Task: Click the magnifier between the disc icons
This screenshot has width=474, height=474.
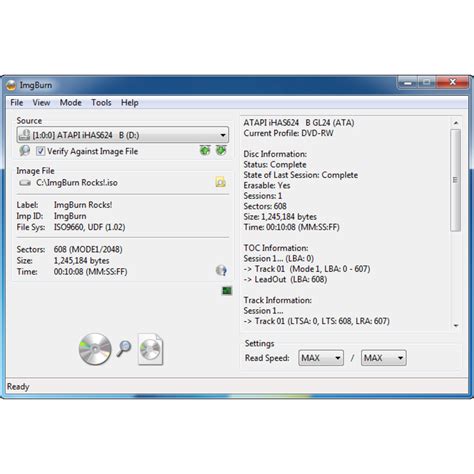Action: [x=124, y=348]
